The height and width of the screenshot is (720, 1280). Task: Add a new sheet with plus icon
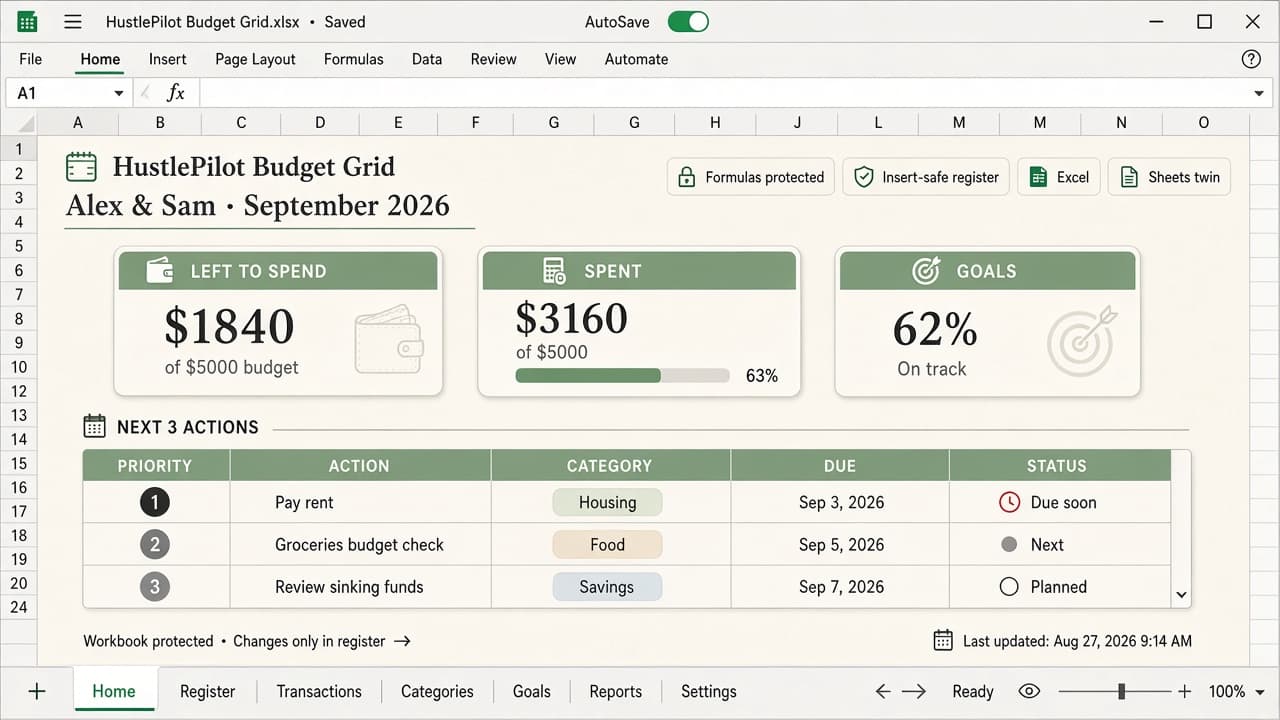point(37,691)
